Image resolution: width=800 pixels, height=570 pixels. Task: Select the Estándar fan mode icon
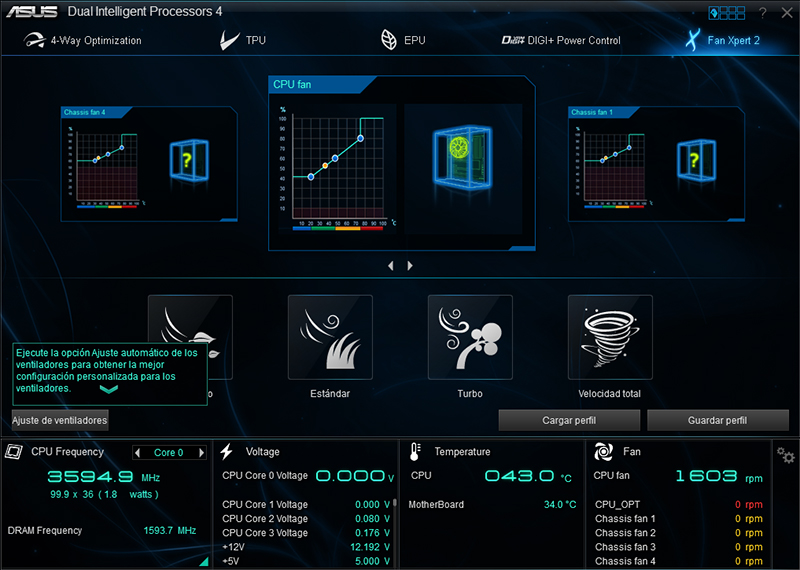pos(330,336)
